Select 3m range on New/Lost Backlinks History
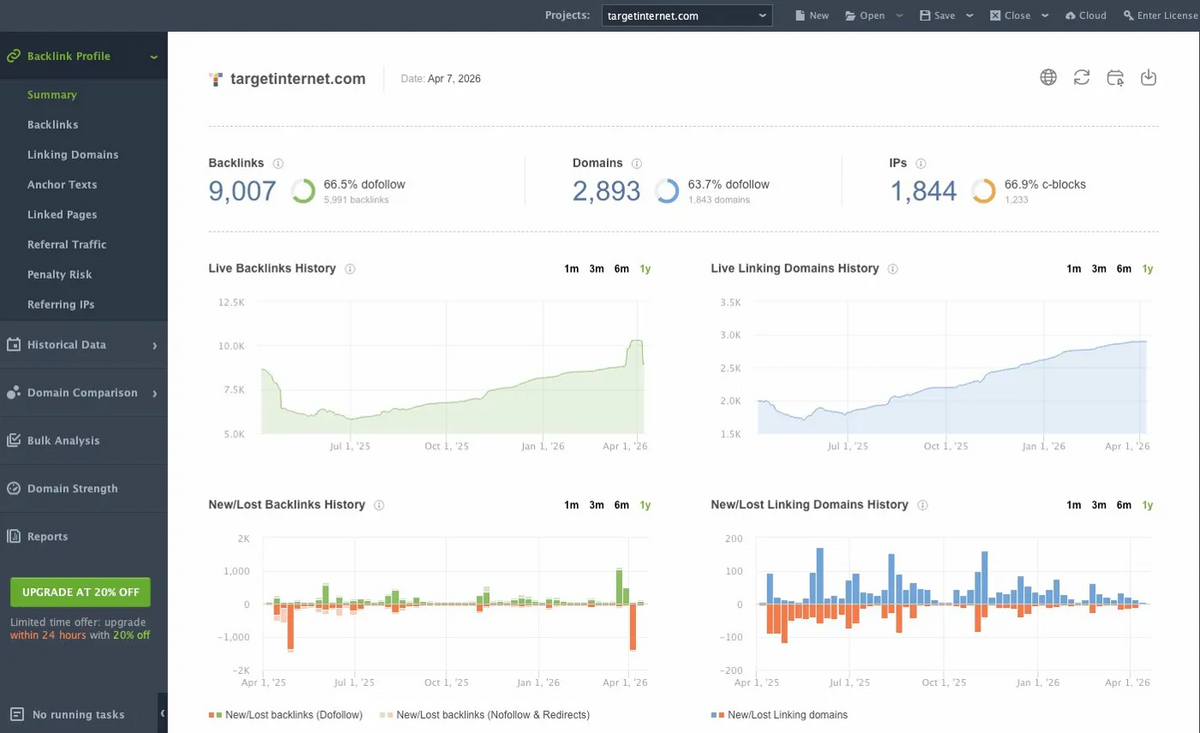Viewport: 1200px width, 733px height. click(x=596, y=505)
